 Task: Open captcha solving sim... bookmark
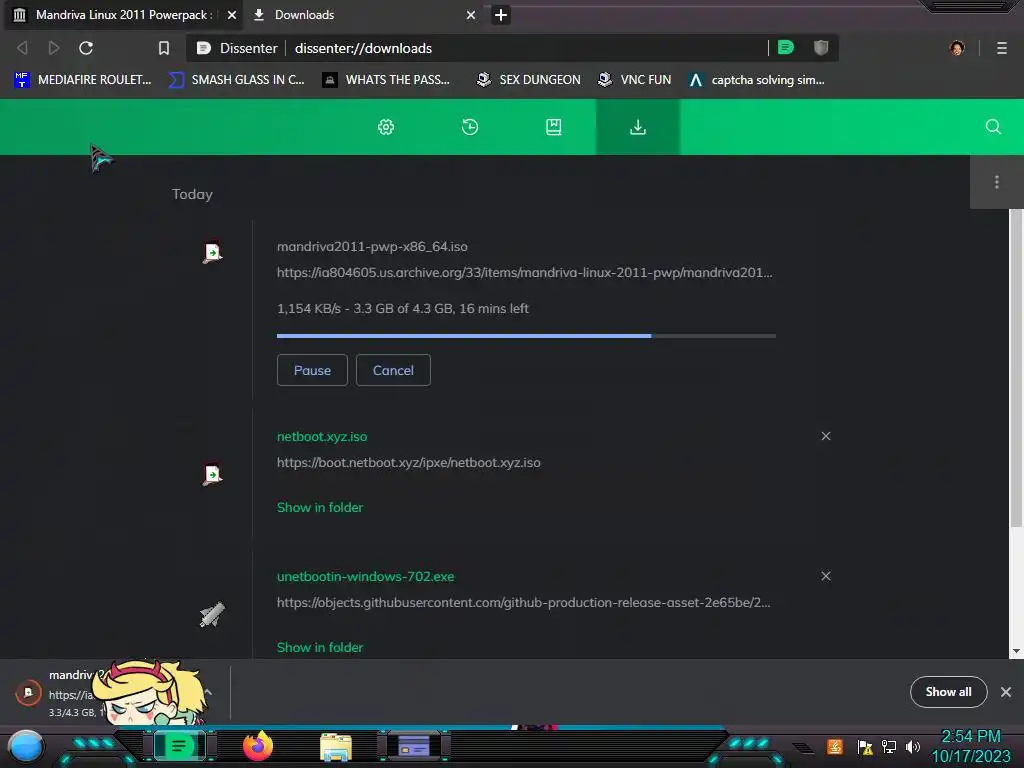tap(756, 80)
